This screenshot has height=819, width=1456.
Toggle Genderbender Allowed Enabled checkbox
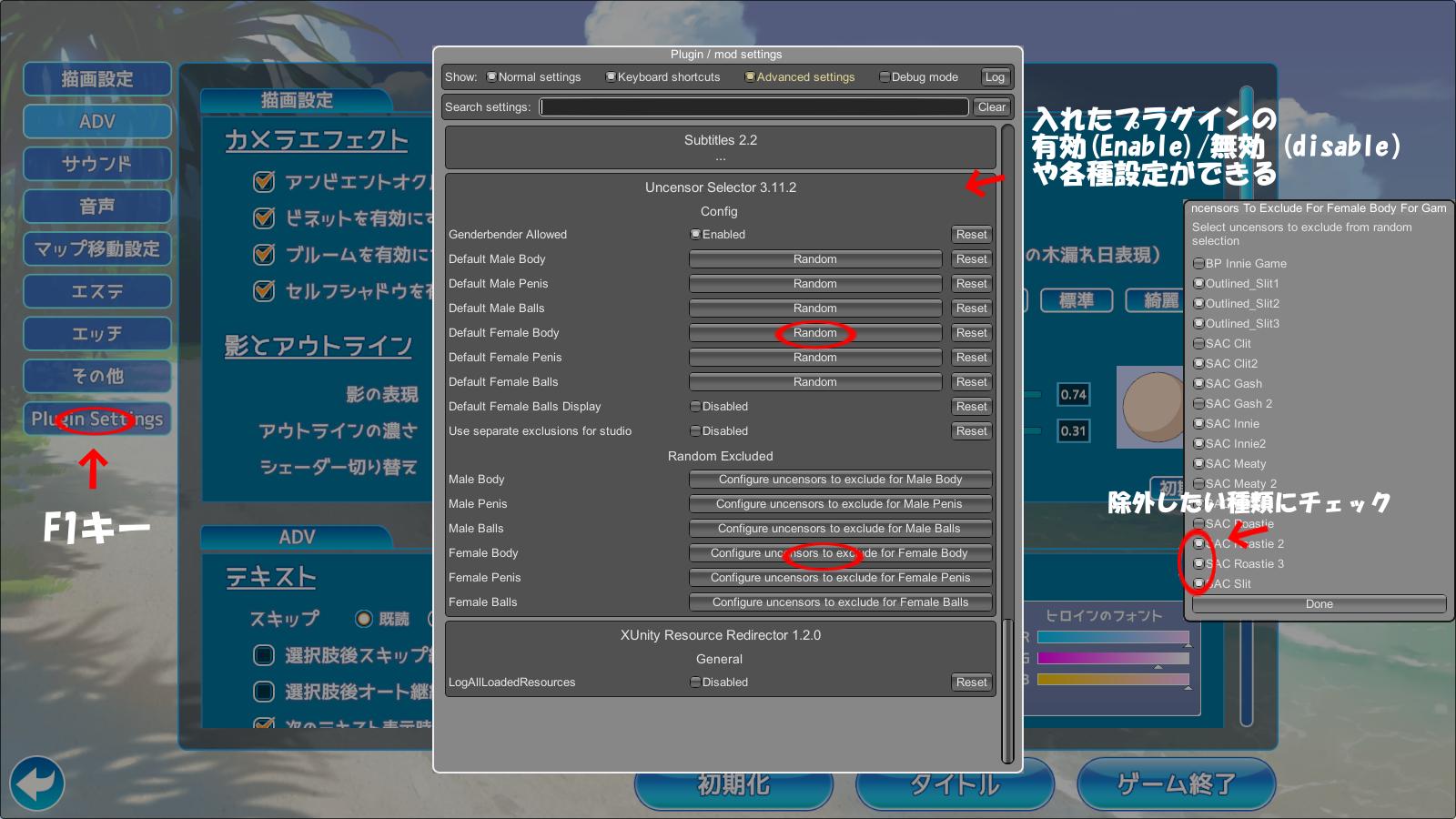coord(695,234)
